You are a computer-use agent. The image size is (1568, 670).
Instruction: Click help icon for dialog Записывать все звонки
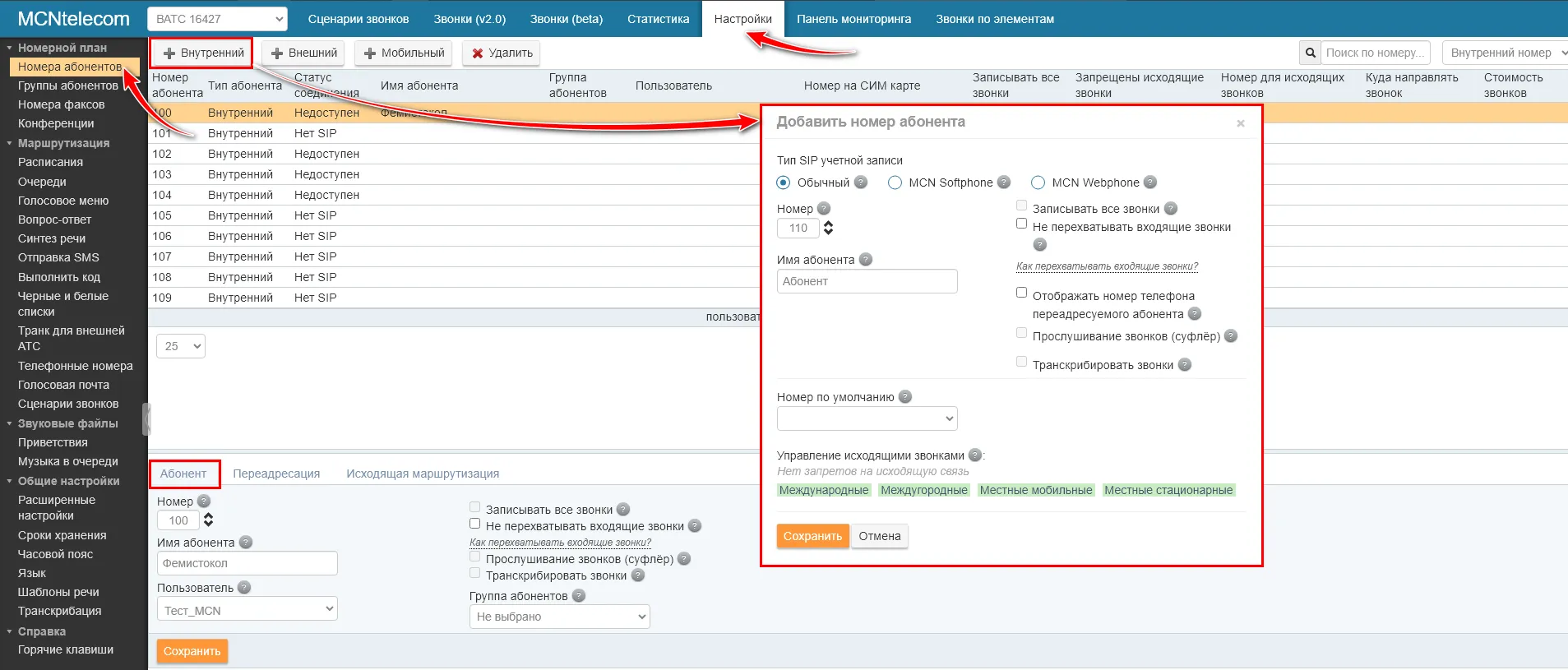pos(1171,209)
